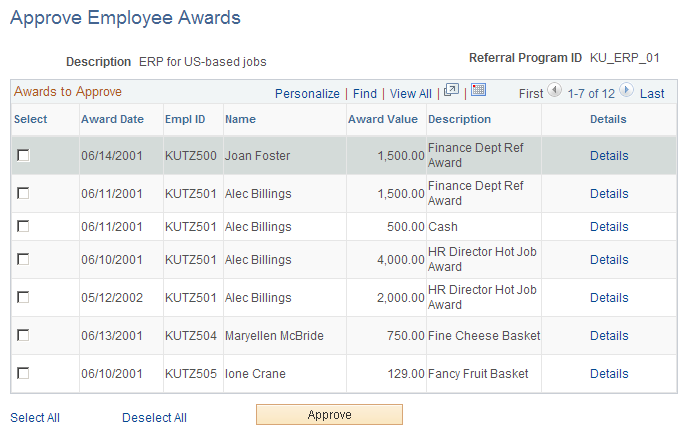Open Details for 4,000.00 award
The image size is (693, 436).
coord(609,259)
